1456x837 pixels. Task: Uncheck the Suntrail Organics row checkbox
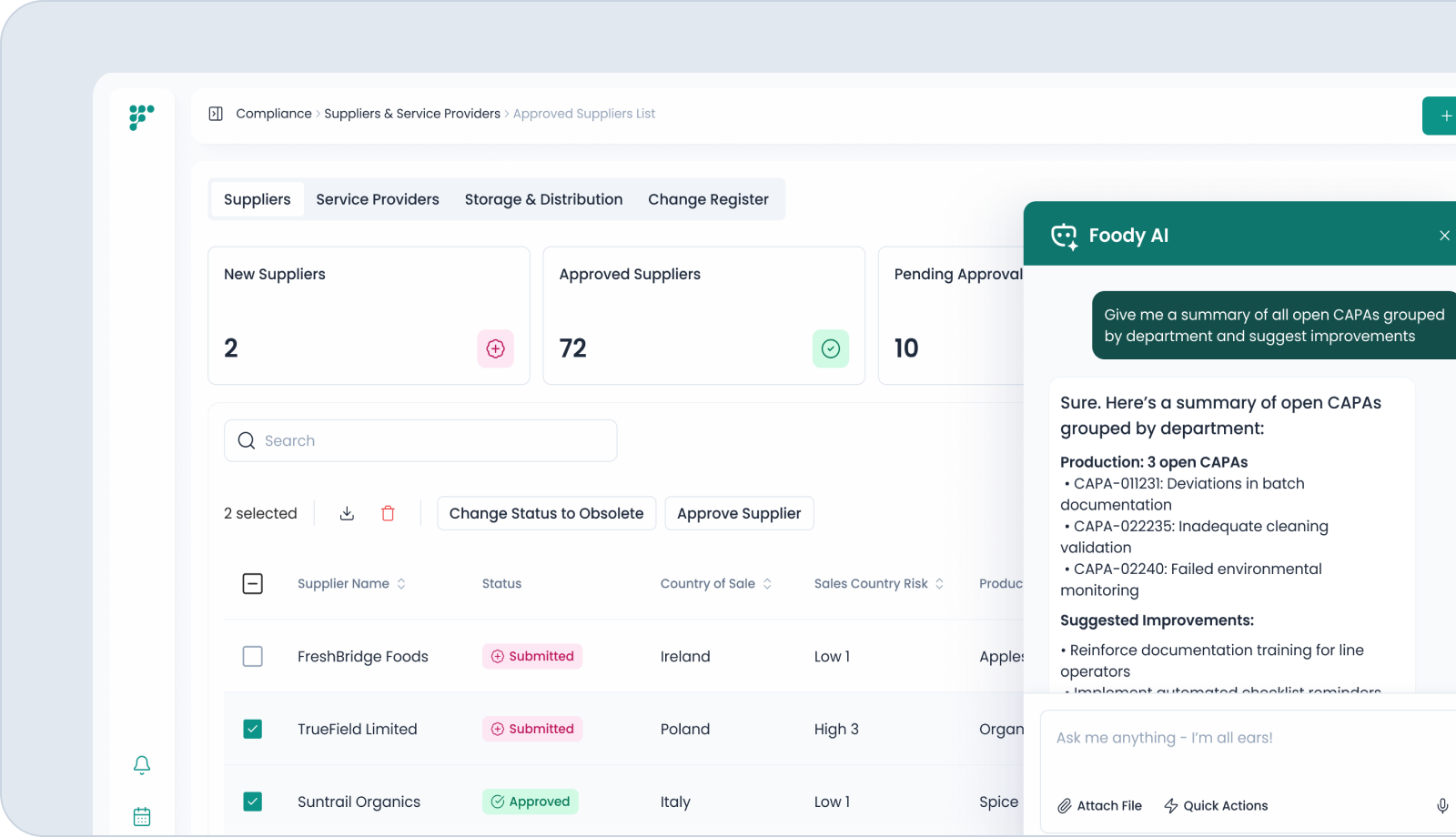click(253, 802)
